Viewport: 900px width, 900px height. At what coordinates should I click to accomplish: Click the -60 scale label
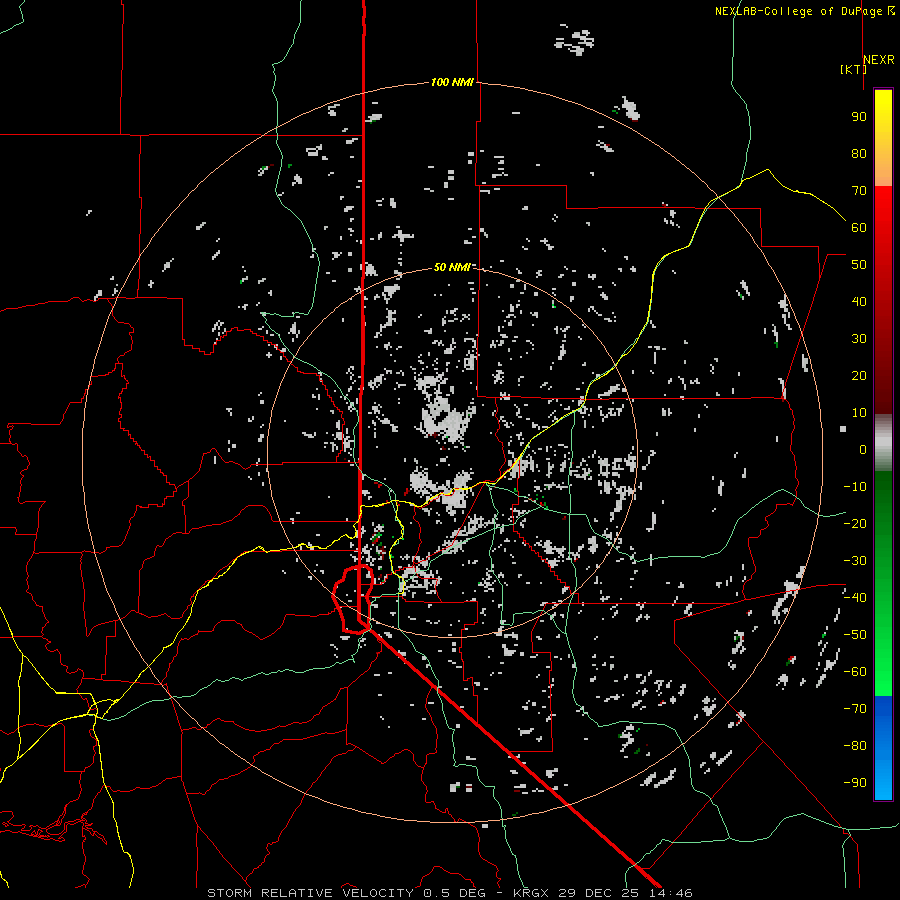855,672
